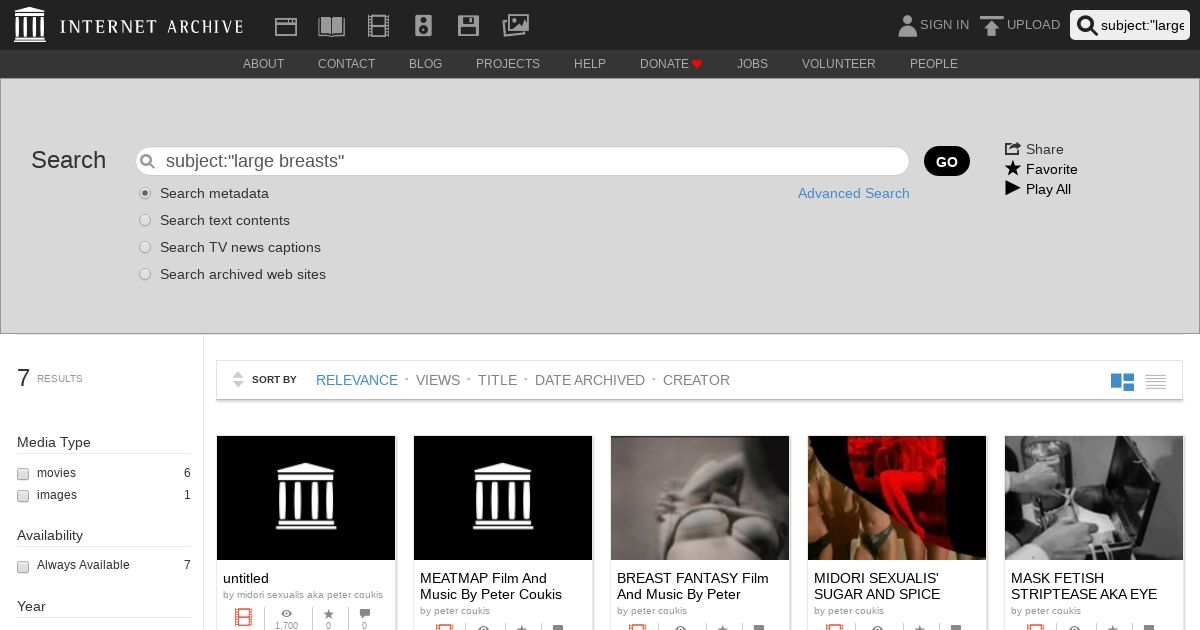Image resolution: width=1200 pixels, height=630 pixels.
Task: Click the untitled item's favorites star icon
Action: click(328, 614)
